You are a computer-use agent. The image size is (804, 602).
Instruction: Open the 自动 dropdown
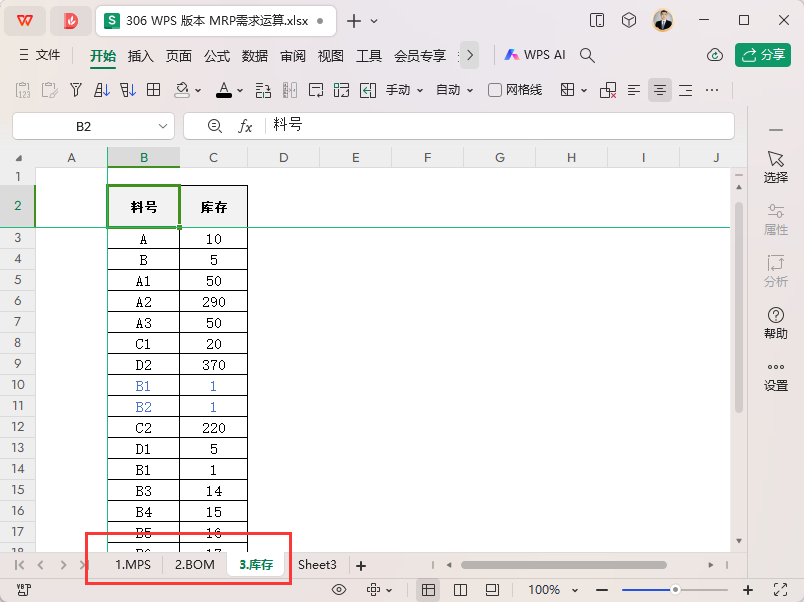coord(454,90)
